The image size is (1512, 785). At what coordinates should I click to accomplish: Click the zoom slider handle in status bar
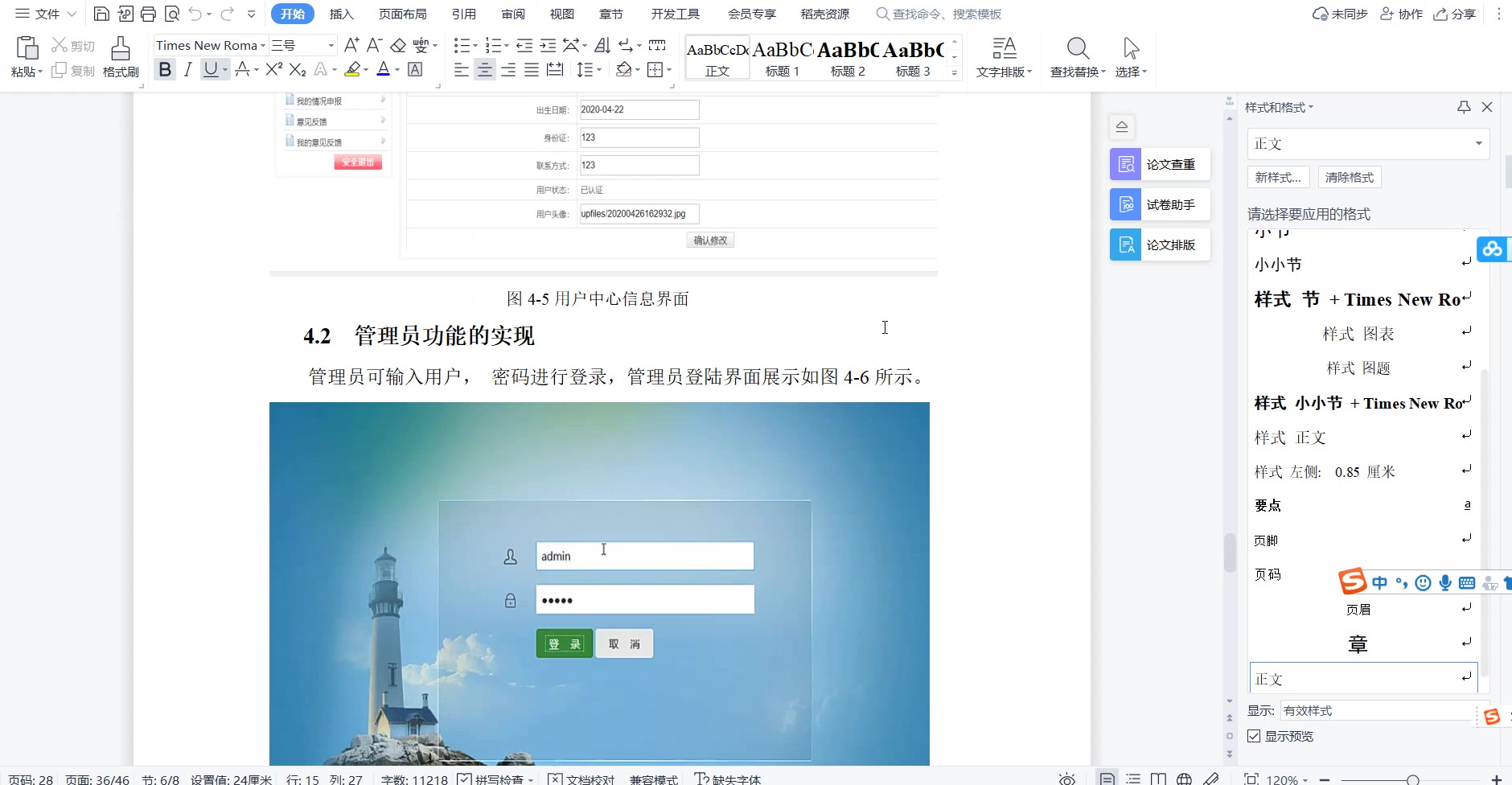pyautogui.click(x=1412, y=779)
